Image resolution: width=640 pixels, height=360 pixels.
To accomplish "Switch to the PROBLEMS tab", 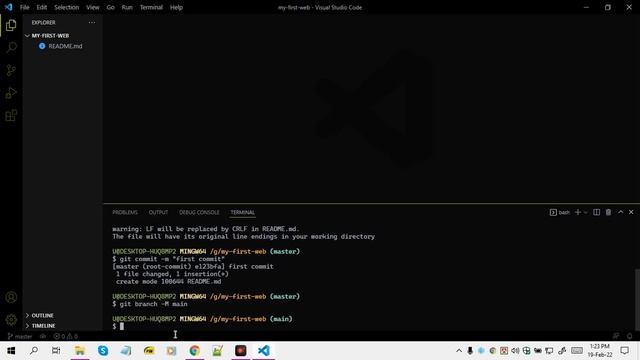I will click(125, 212).
